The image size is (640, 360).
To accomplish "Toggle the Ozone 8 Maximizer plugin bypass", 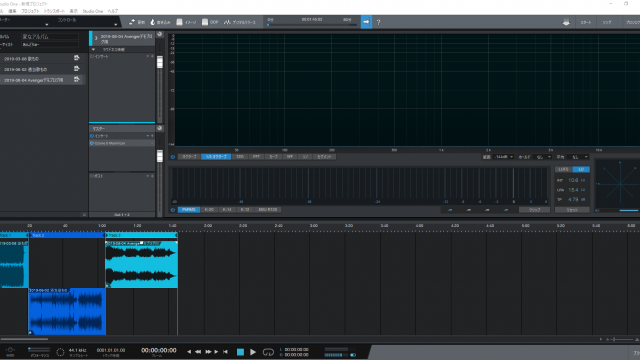I will 92,143.
